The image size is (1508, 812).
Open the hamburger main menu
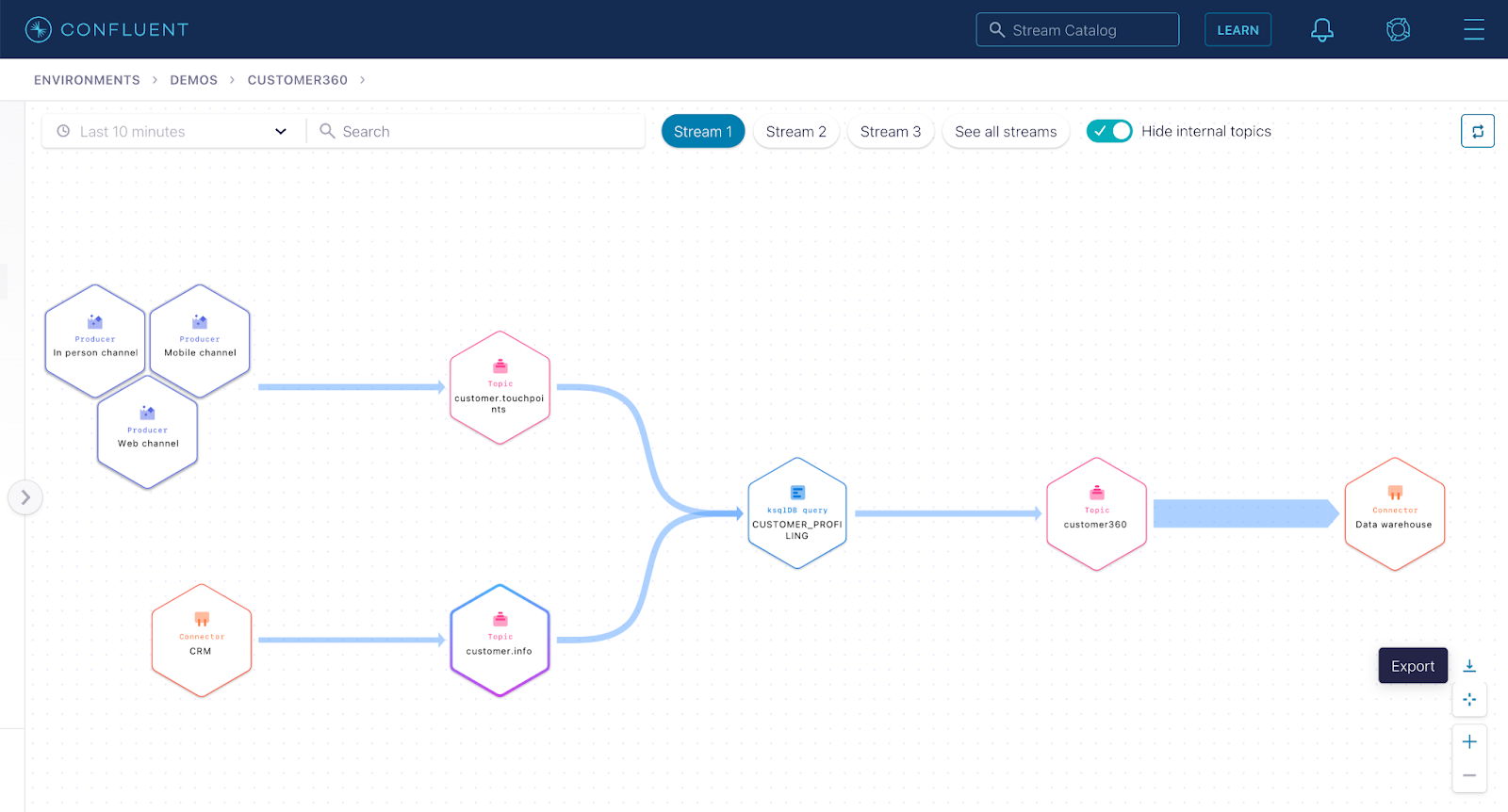[1474, 30]
